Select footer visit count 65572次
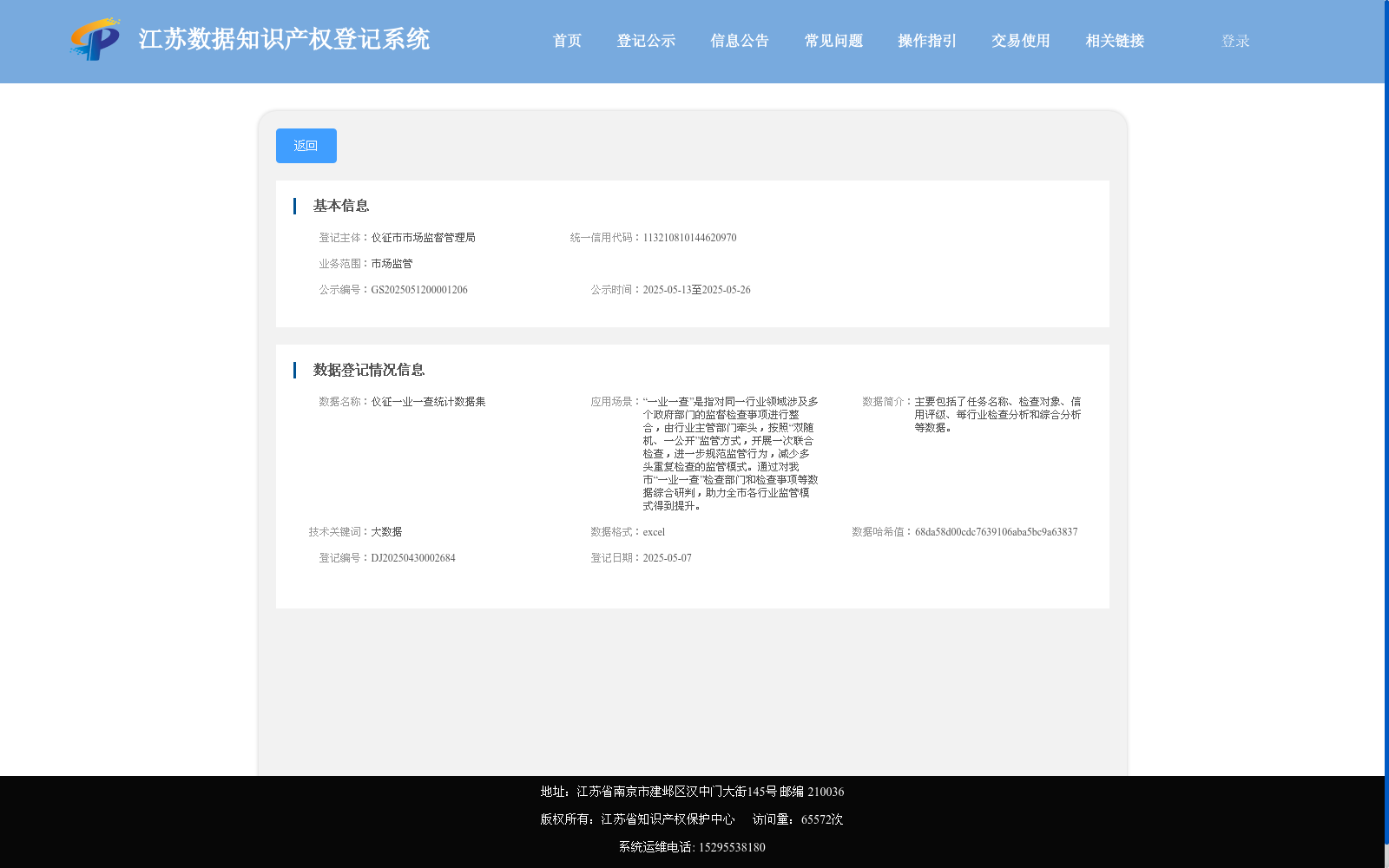1389x868 pixels. click(821, 819)
